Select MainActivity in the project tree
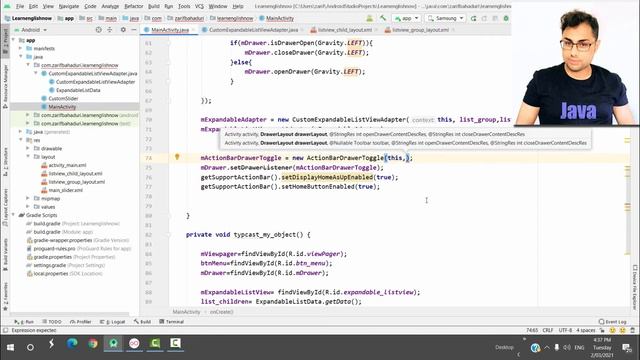 [62, 107]
